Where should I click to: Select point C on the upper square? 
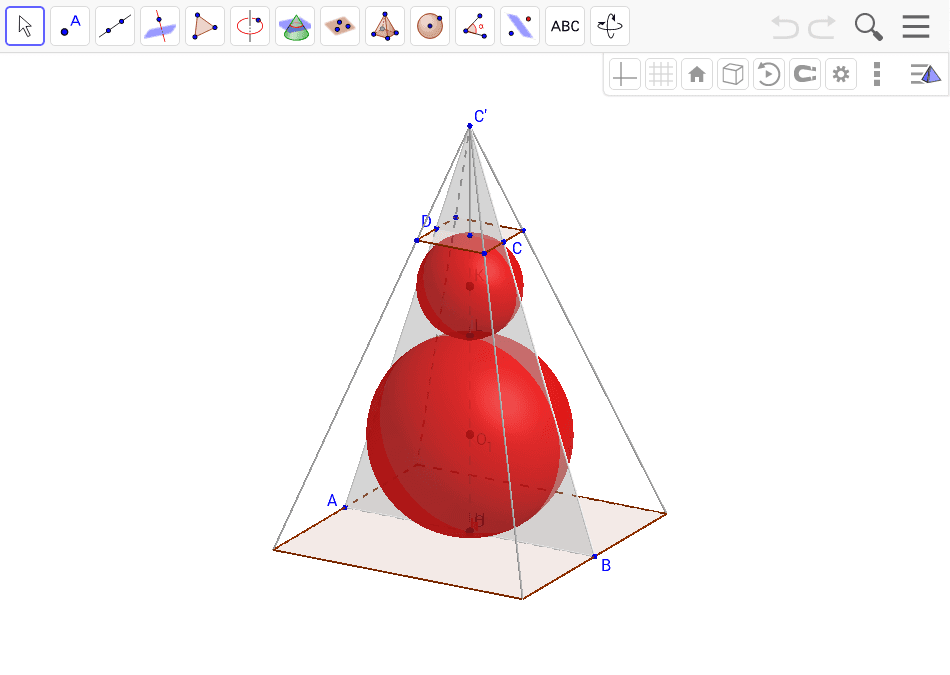point(503,242)
